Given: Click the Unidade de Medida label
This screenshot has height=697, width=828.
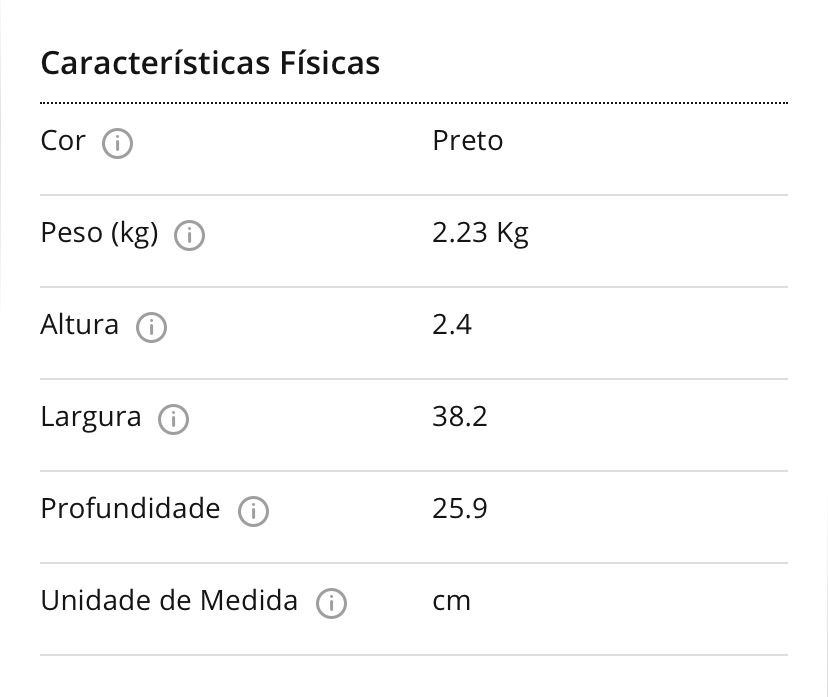Looking at the screenshot, I should click(169, 601).
